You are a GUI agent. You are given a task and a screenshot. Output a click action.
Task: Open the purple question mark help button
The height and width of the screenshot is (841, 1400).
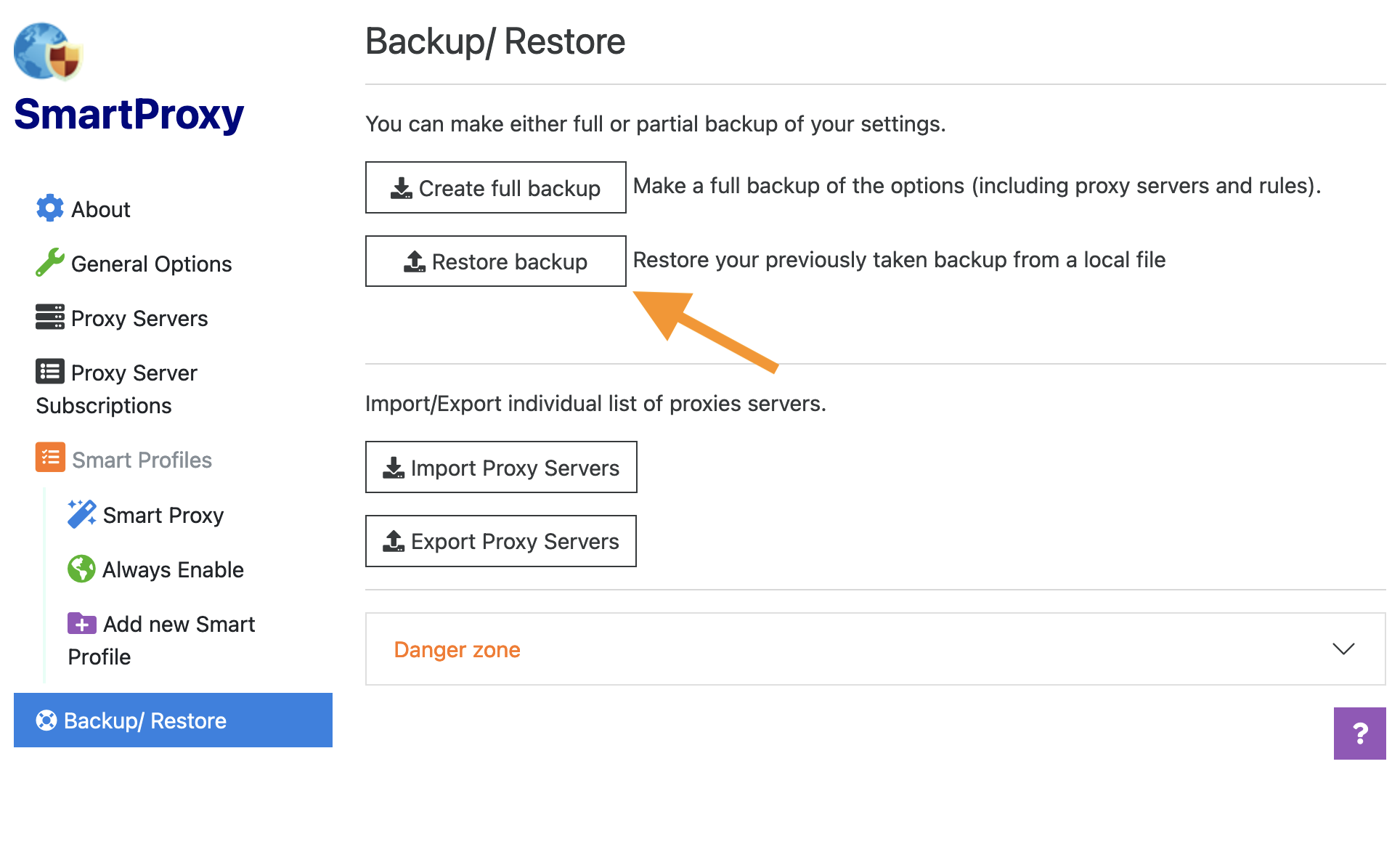tap(1359, 734)
